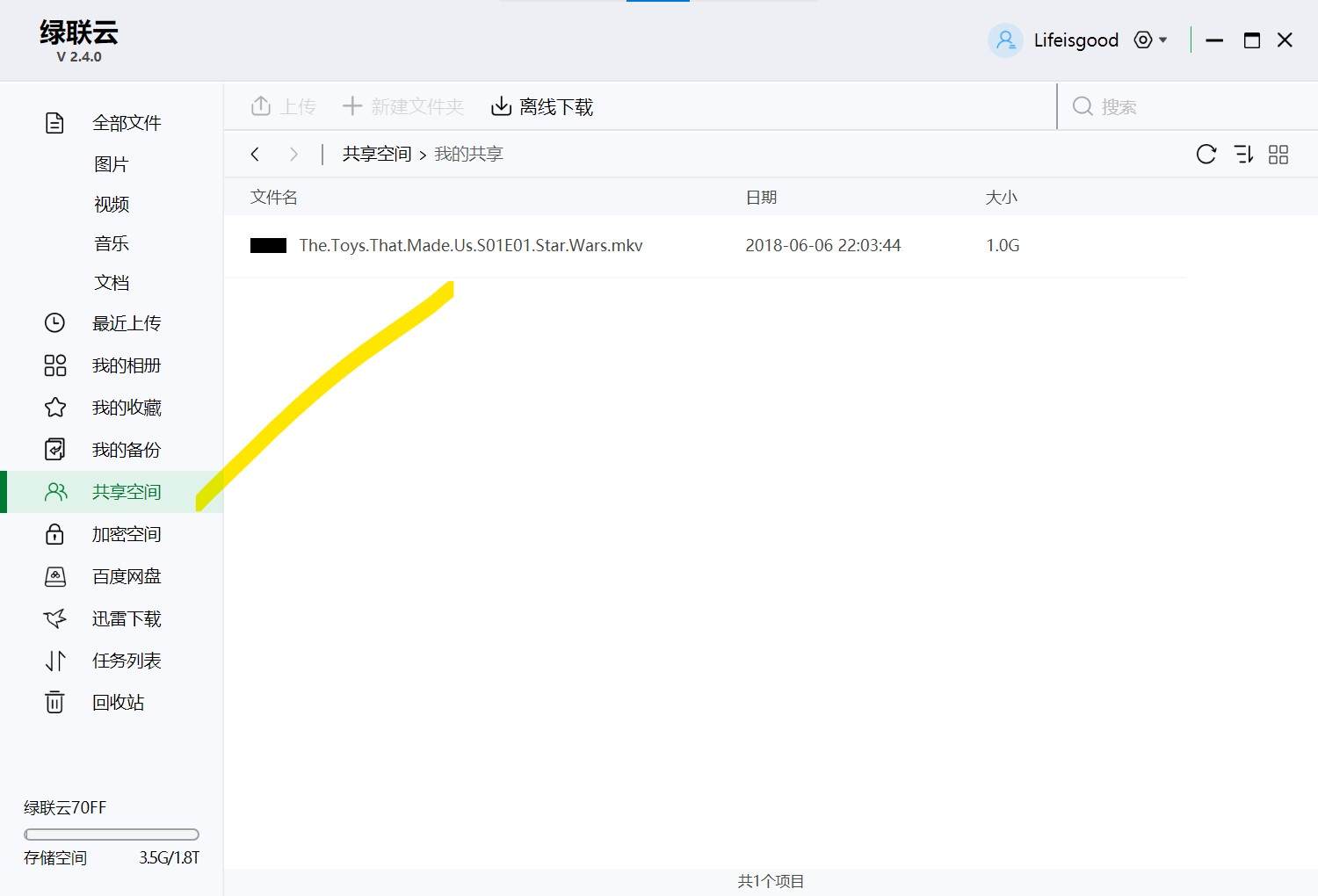Click the 1.0G size value

click(x=1003, y=245)
